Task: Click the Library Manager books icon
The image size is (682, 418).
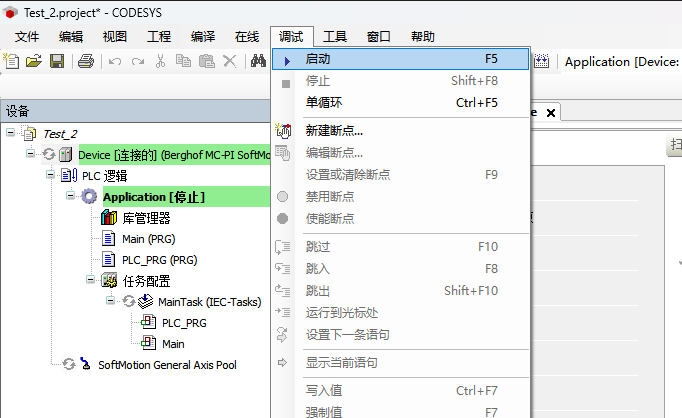Action: (x=109, y=218)
